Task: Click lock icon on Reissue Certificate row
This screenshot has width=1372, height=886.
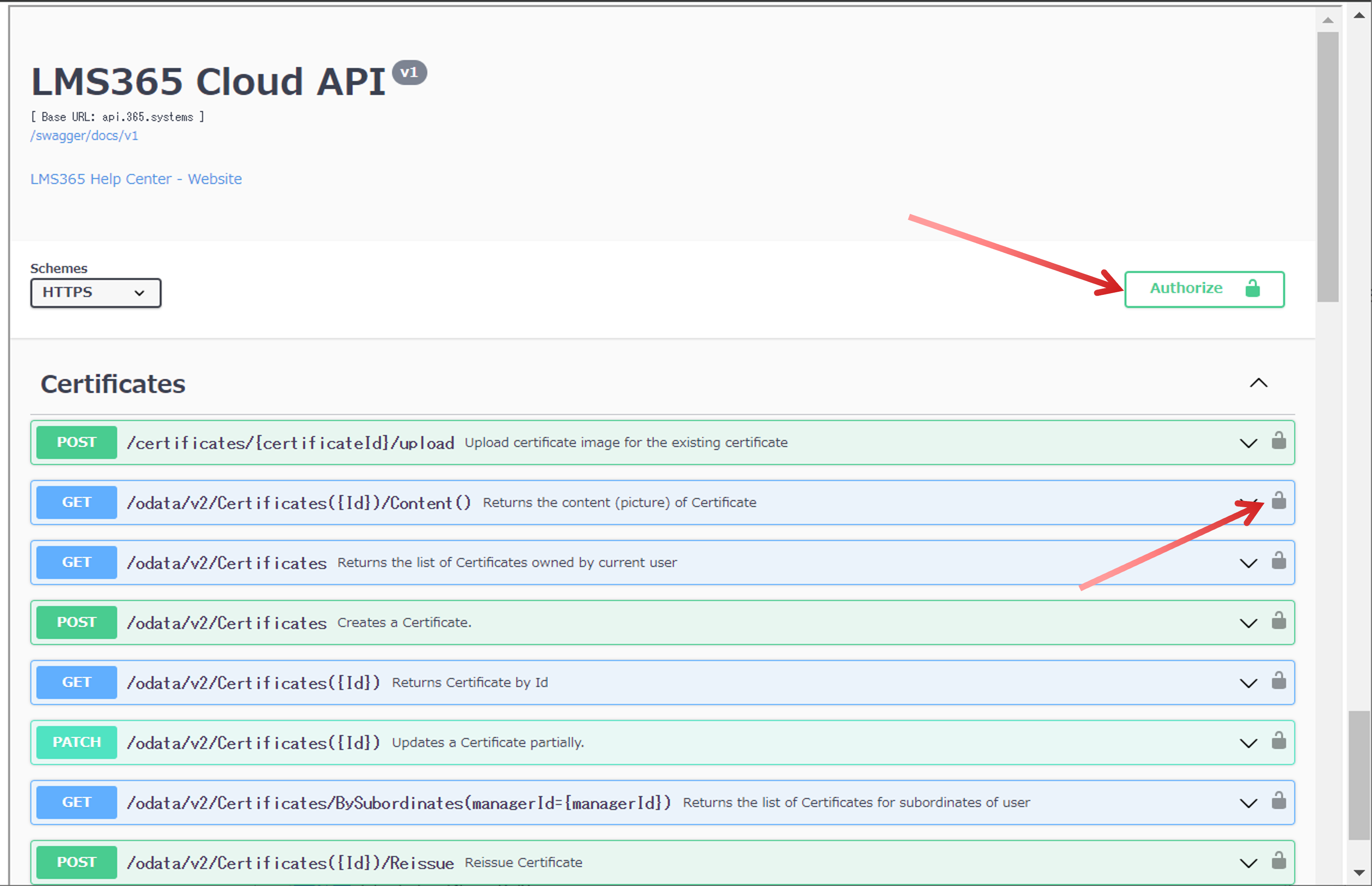Action: point(1278,860)
